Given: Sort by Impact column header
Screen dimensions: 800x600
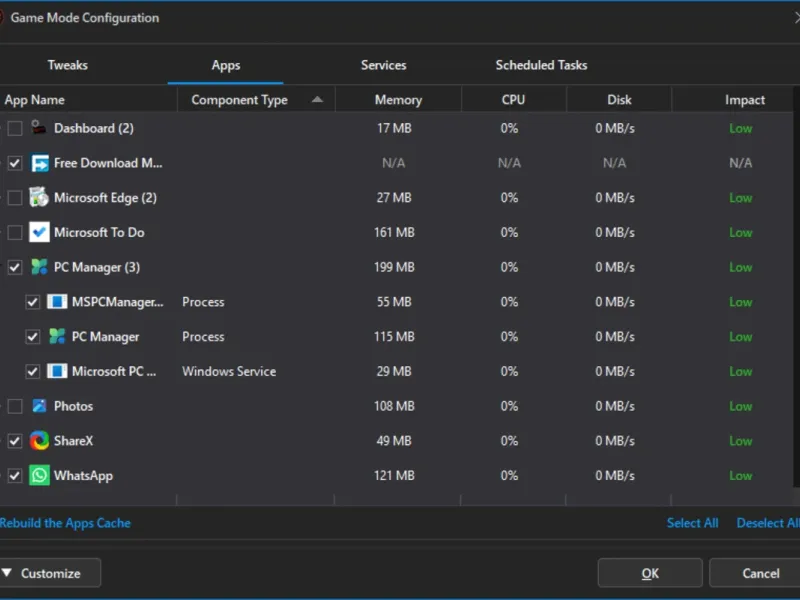Looking at the screenshot, I should pyautogui.click(x=744, y=99).
